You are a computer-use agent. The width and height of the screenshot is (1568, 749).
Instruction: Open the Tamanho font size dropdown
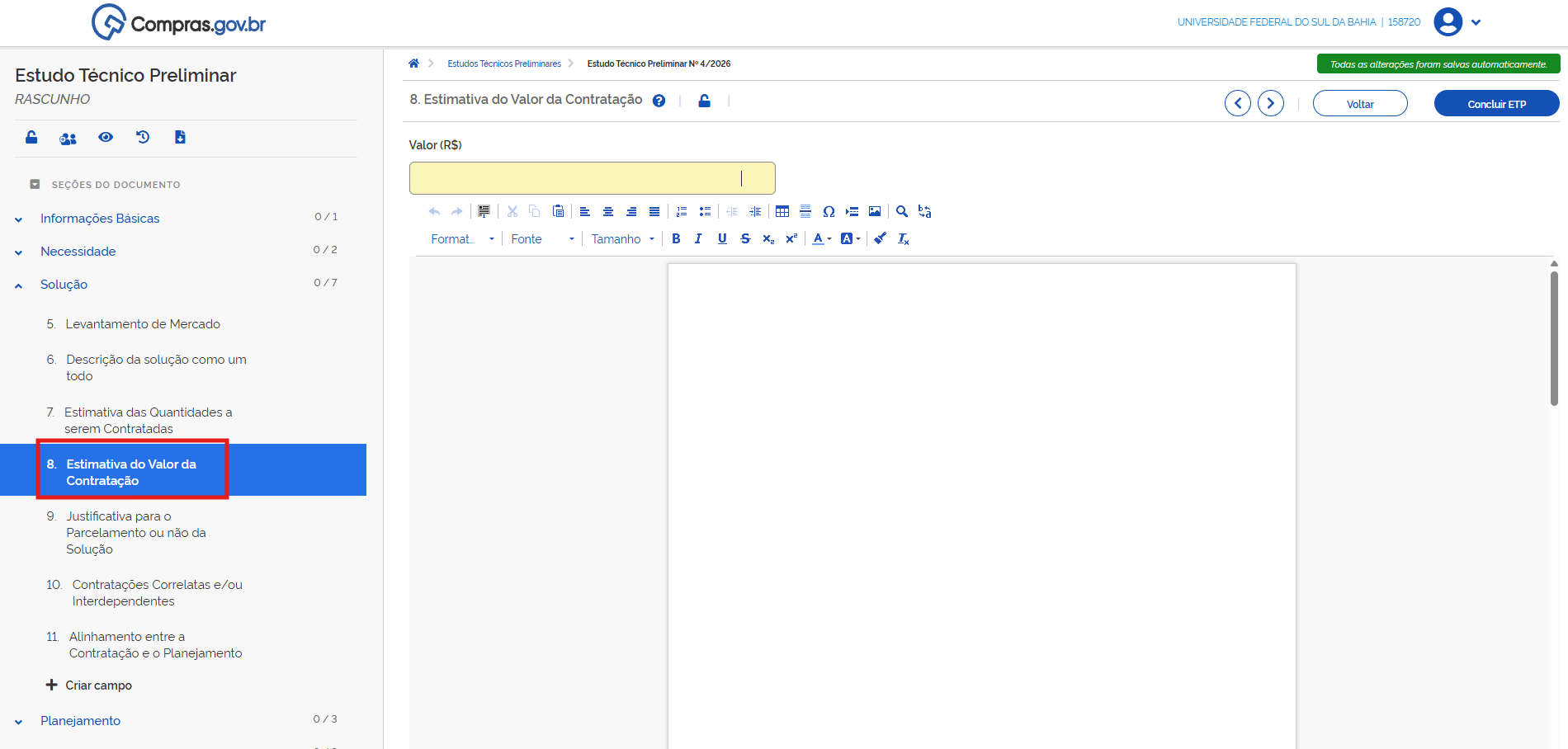(x=622, y=239)
